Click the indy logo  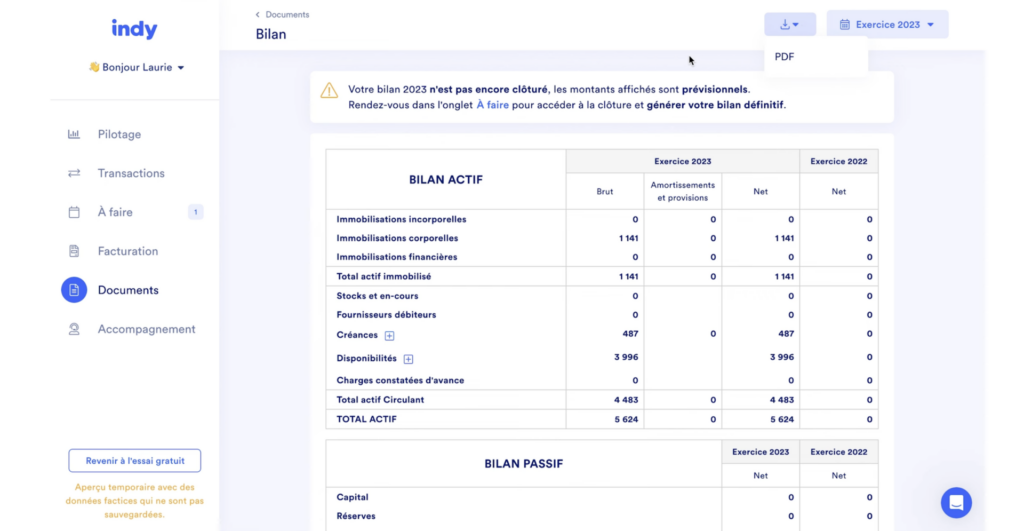click(134, 29)
